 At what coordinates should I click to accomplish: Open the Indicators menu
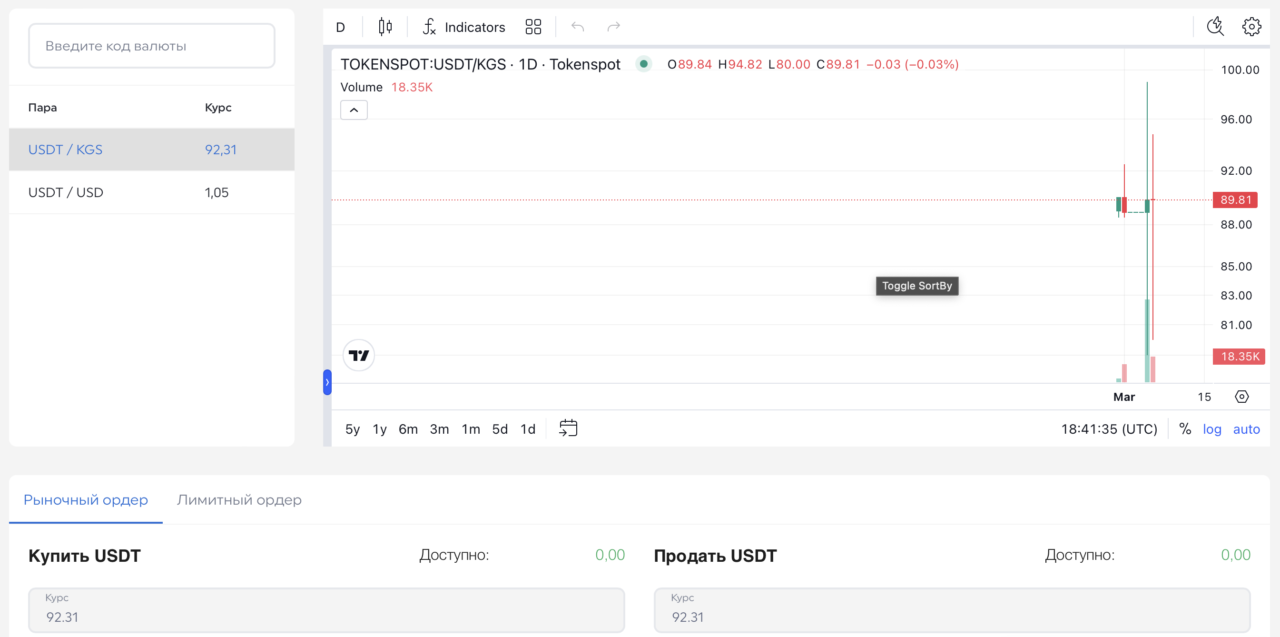tap(464, 27)
